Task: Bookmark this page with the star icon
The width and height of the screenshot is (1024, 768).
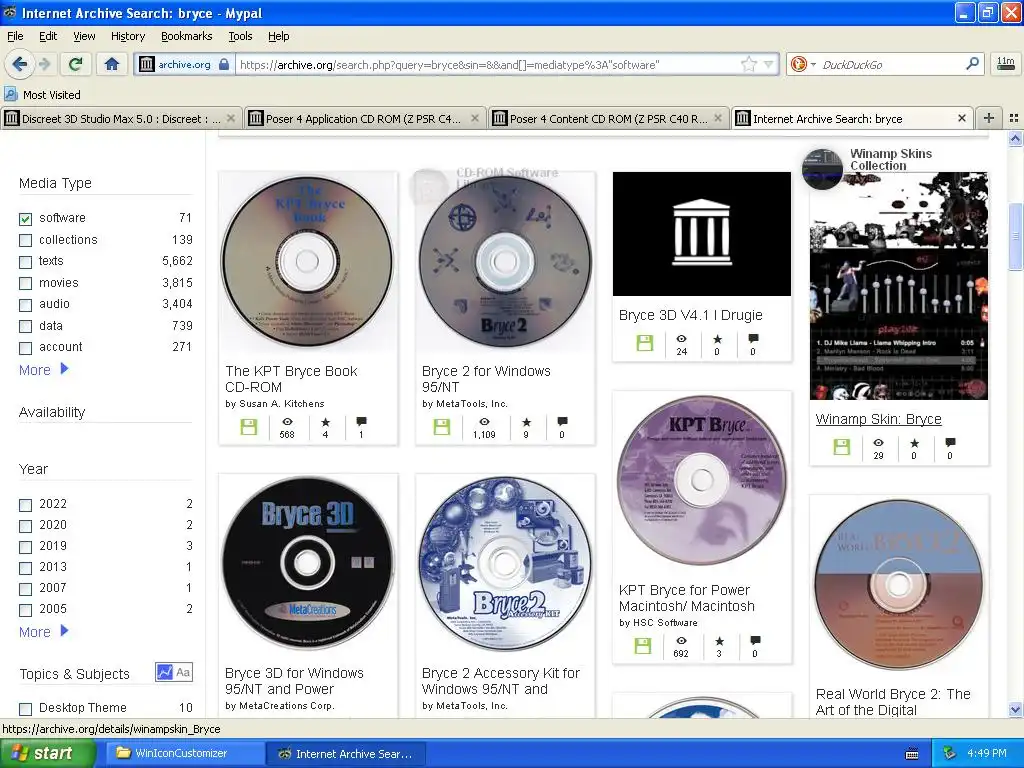Action: (748, 64)
